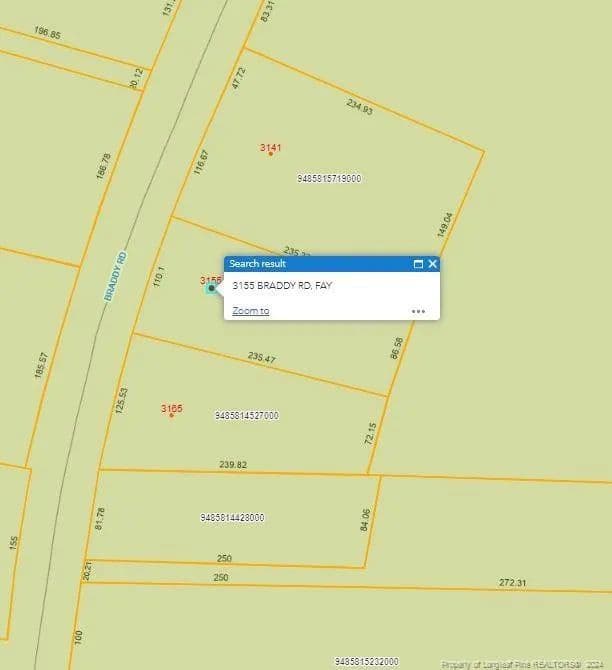
Task: Select the 3165 address point marker
Action: coord(171,414)
